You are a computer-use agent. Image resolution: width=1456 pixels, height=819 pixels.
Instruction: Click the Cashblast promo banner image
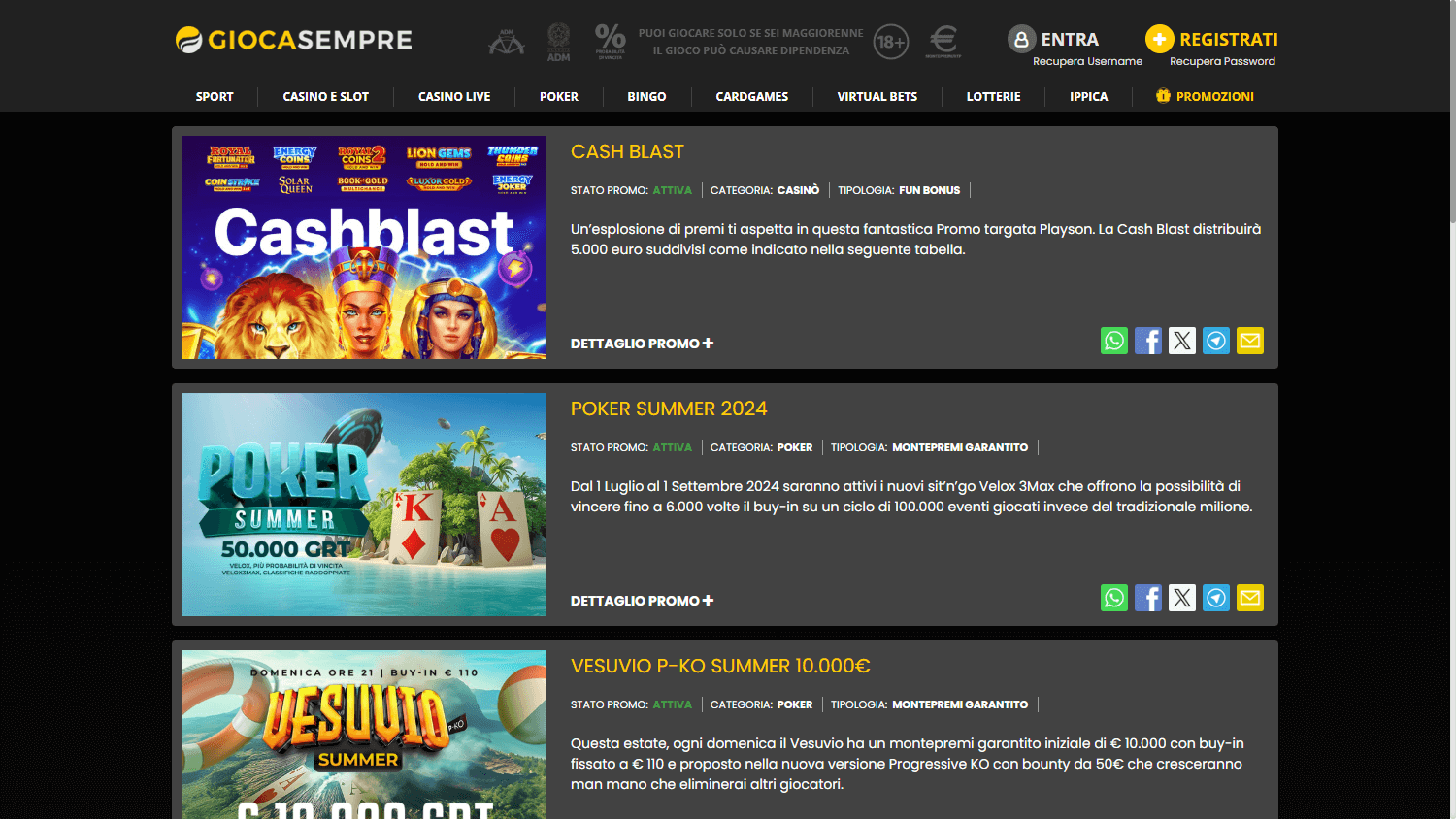pos(364,247)
